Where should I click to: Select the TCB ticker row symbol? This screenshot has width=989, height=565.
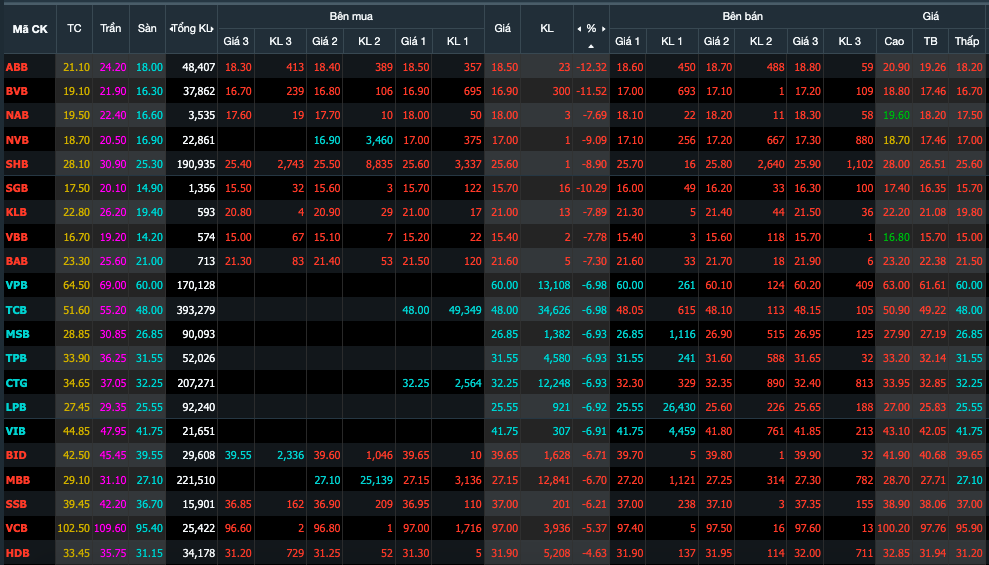click(17, 310)
